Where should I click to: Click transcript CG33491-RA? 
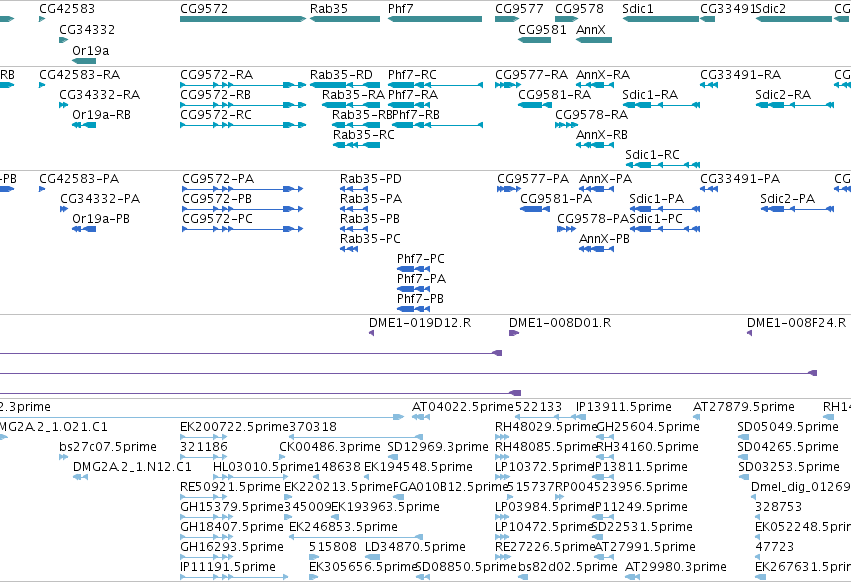point(740,74)
